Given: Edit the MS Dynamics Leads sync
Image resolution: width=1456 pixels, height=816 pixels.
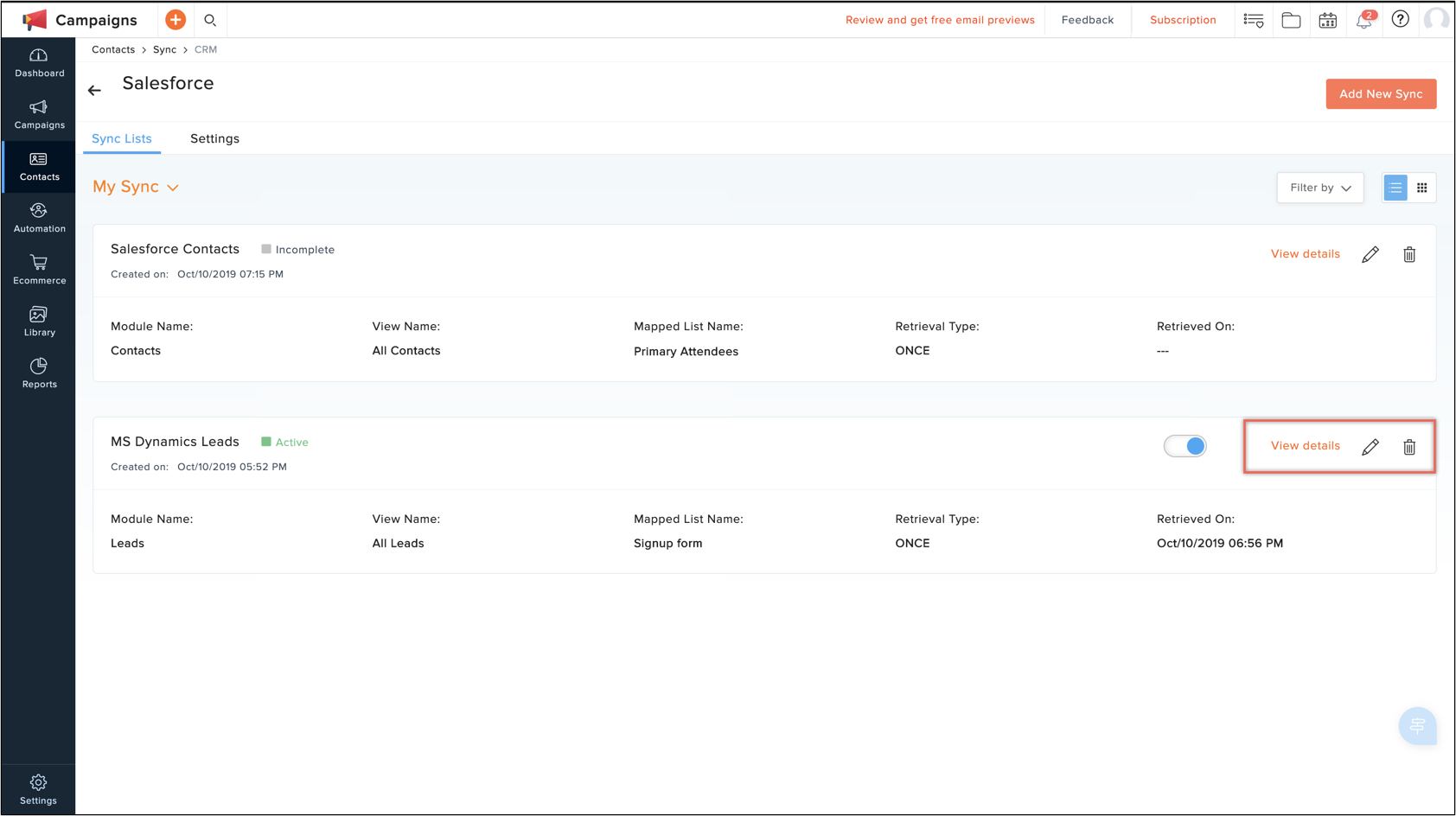Looking at the screenshot, I should (1370, 447).
